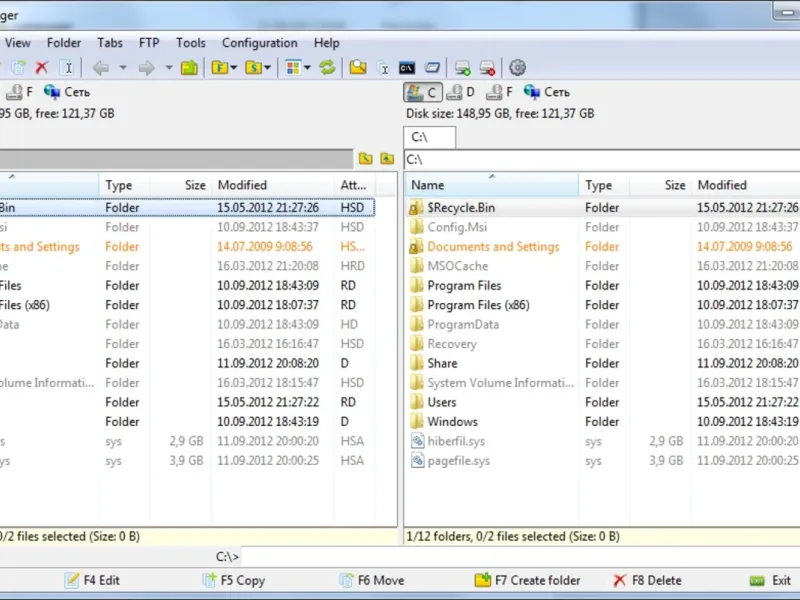This screenshot has width=800, height=600.
Task: Click the hiberfil.sys file icon
Action: (418, 441)
